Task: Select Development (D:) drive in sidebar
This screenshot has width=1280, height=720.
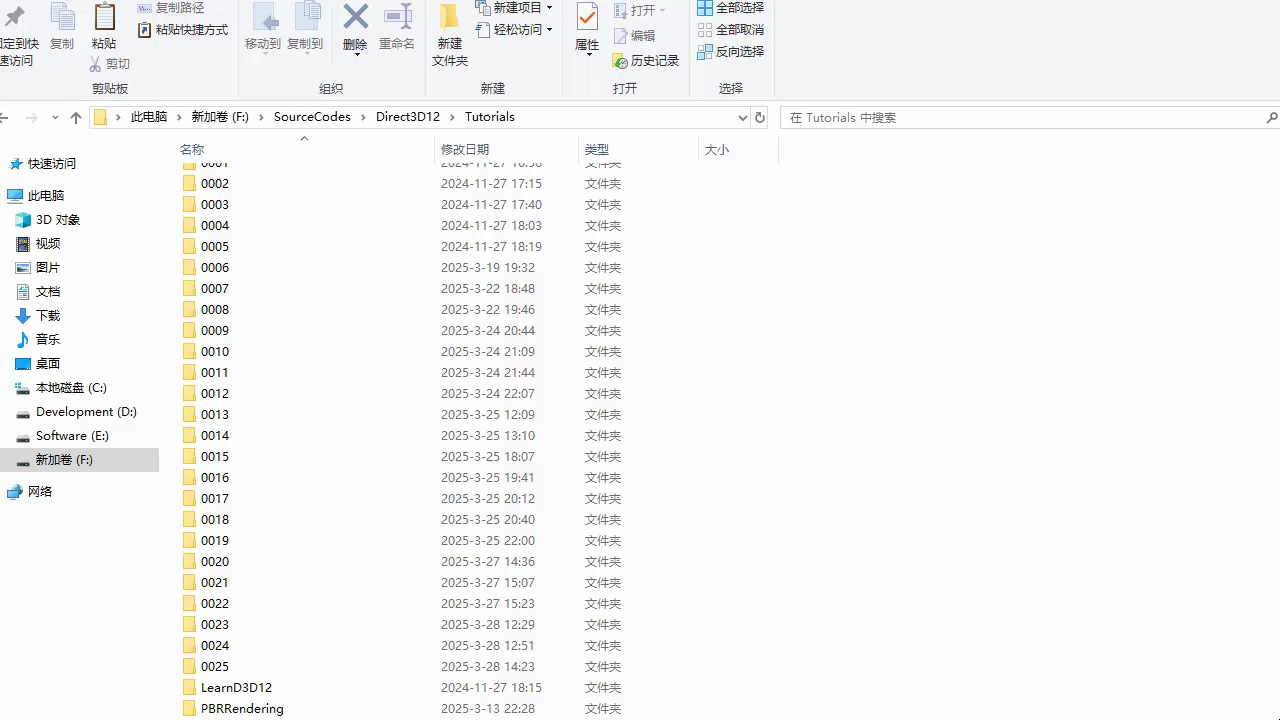Action: pos(86,412)
